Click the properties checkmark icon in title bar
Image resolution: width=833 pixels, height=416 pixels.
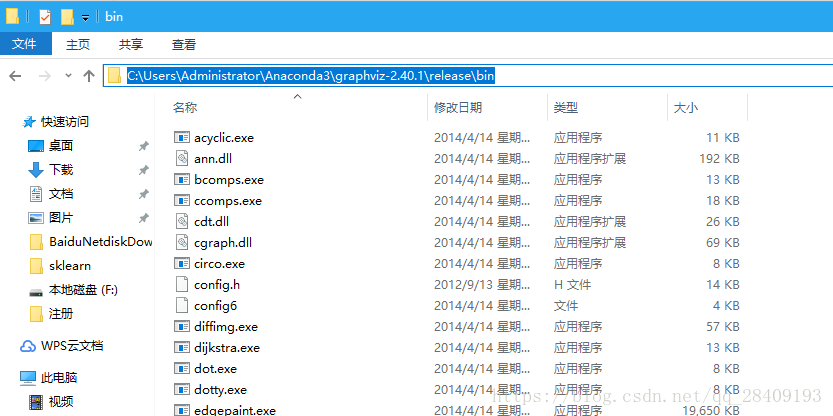(45, 17)
